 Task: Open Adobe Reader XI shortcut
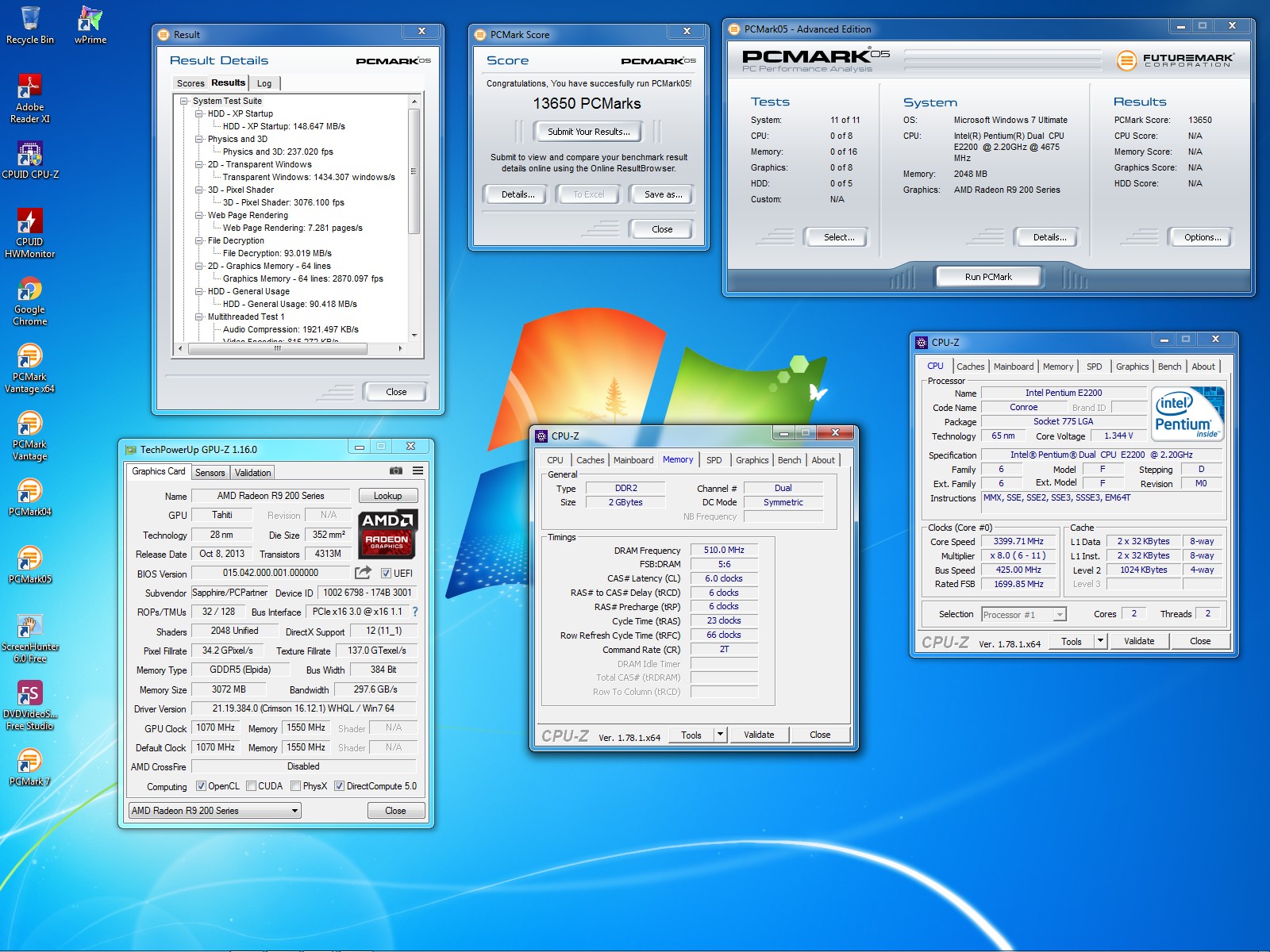30,98
